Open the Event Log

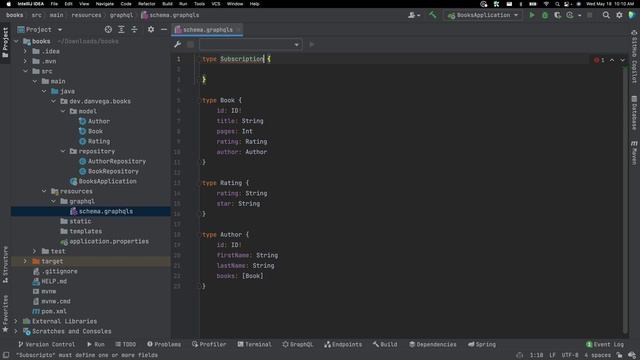click(x=605, y=344)
